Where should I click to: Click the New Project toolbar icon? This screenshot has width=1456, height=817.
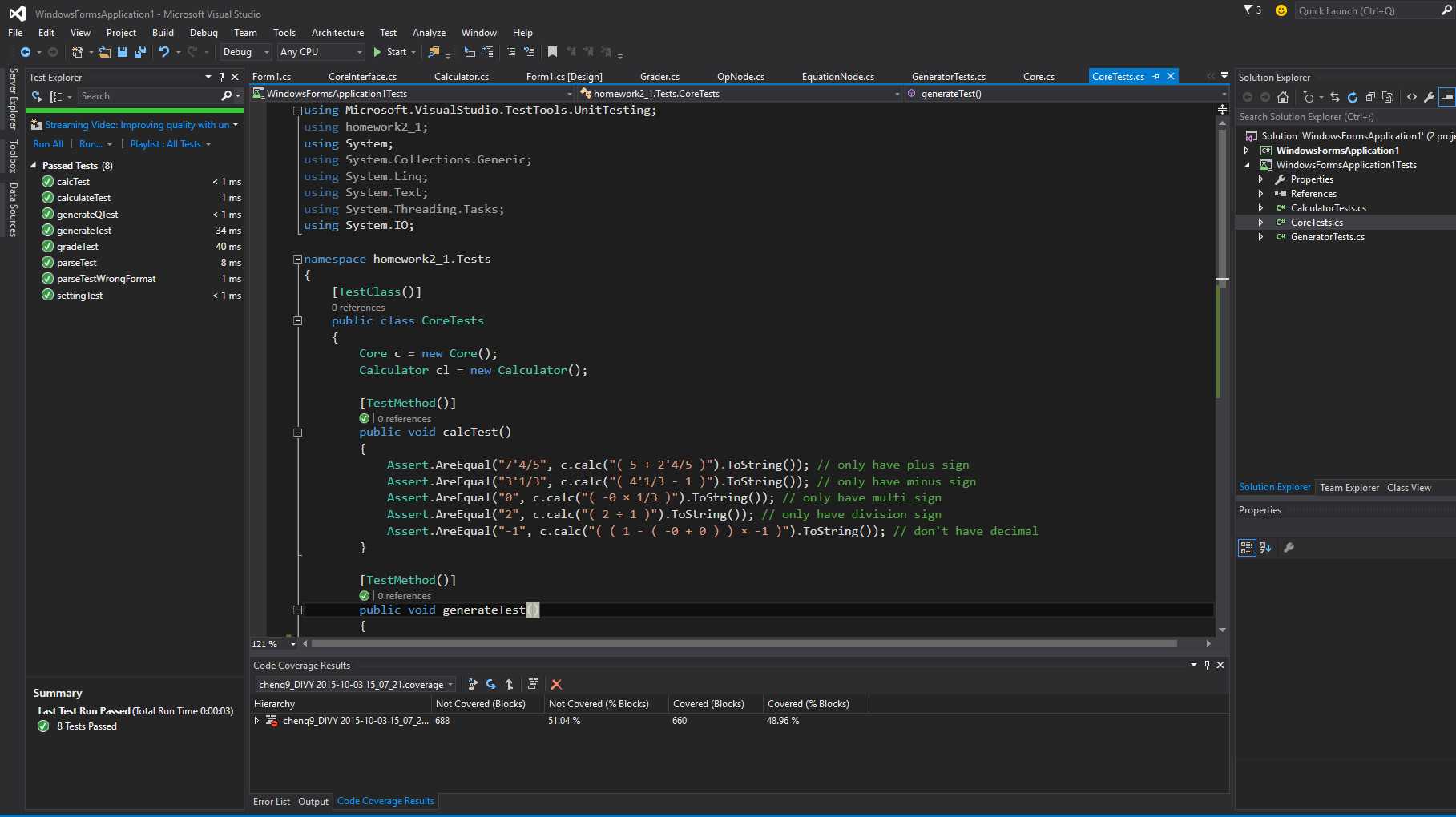pyautogui.click(x=78, y=52)
